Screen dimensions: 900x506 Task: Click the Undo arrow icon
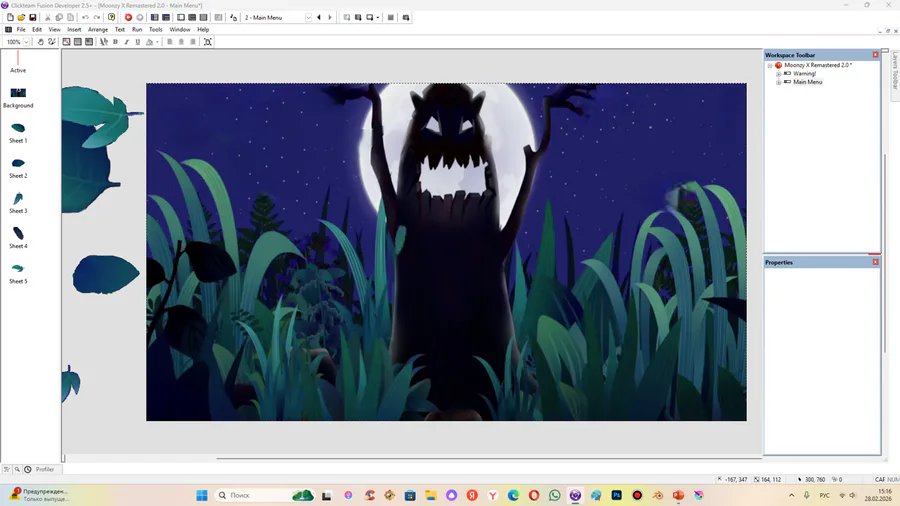[86, 17]
